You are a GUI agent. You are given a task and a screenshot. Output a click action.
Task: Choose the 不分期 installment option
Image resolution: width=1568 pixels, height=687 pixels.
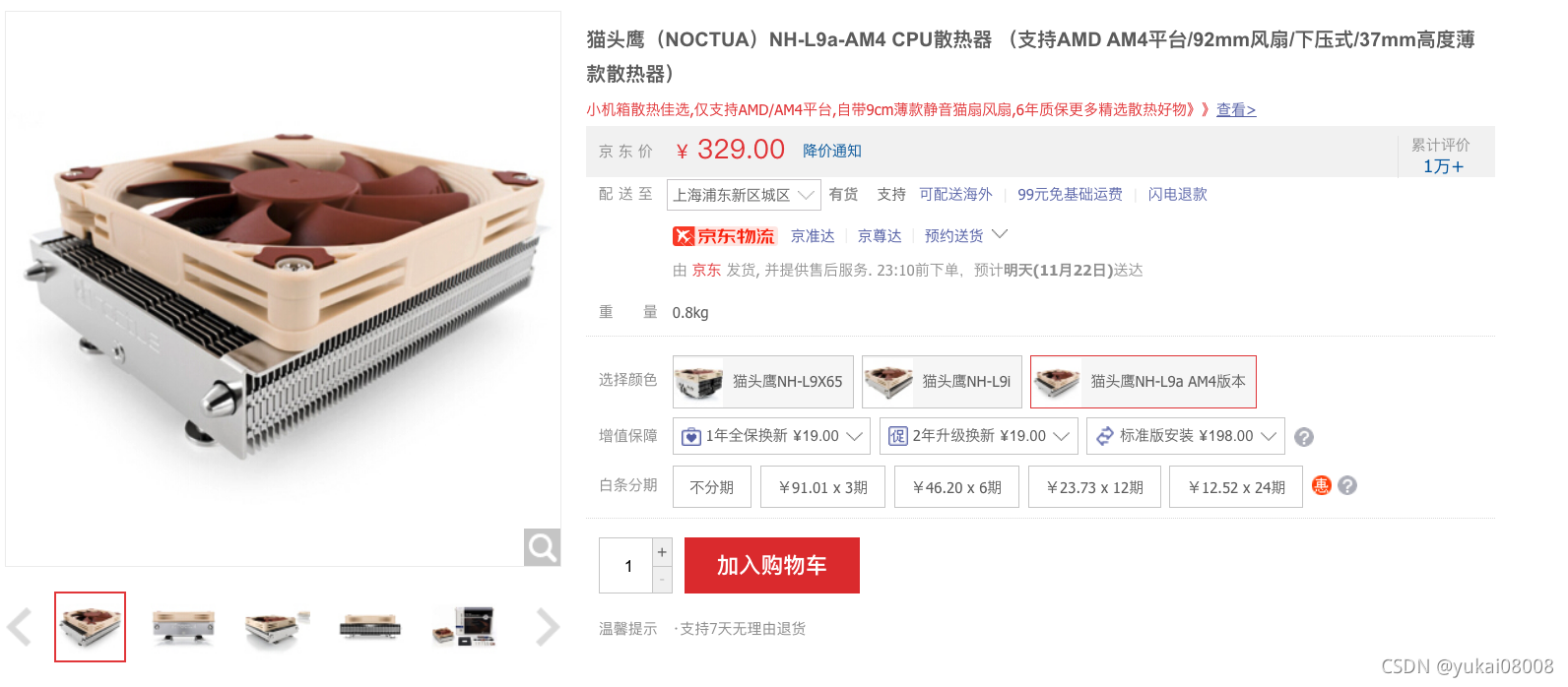coord(712,487)
